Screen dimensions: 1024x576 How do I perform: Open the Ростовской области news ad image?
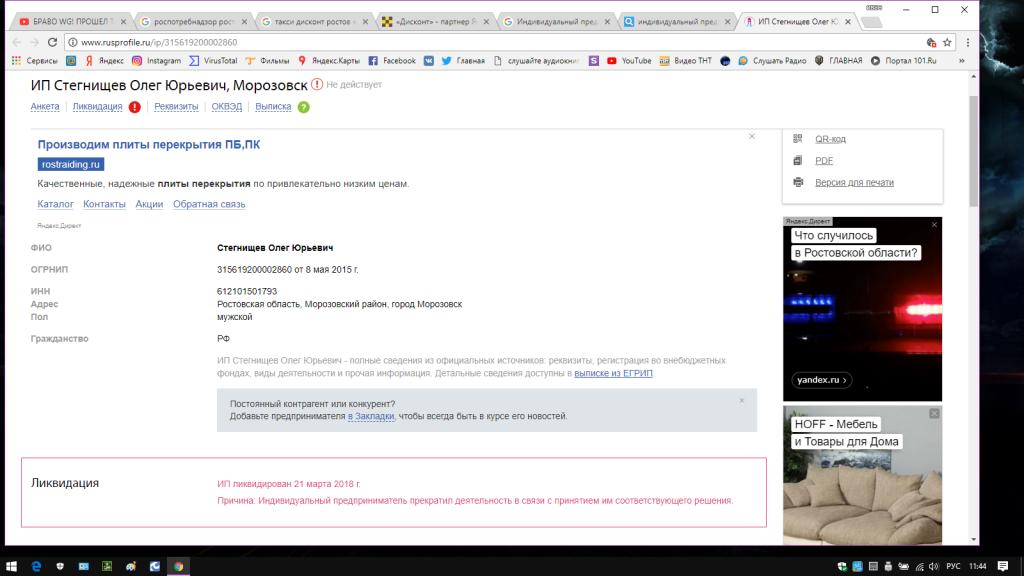(x=862, y=309)
